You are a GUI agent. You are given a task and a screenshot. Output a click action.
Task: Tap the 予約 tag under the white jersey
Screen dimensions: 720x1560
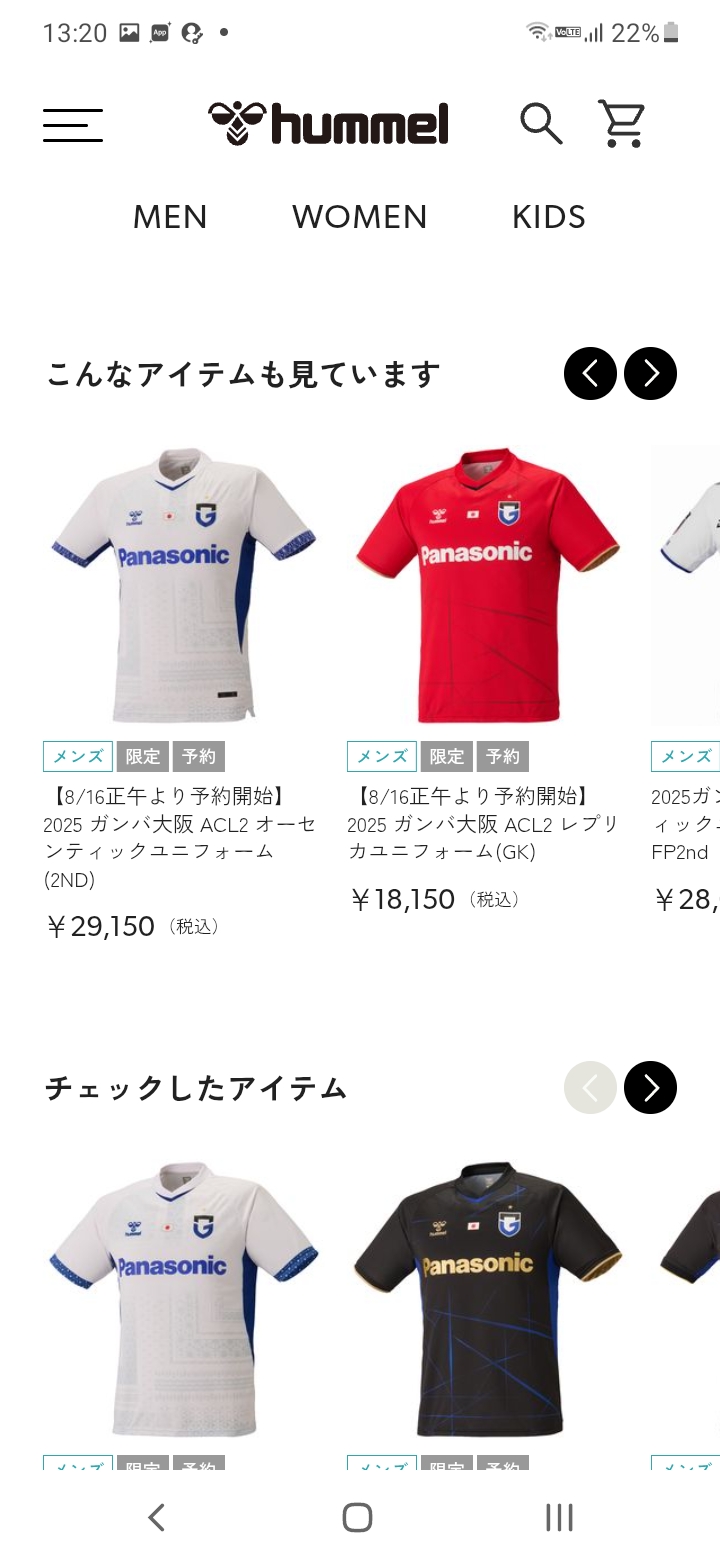tap(199, 757)
